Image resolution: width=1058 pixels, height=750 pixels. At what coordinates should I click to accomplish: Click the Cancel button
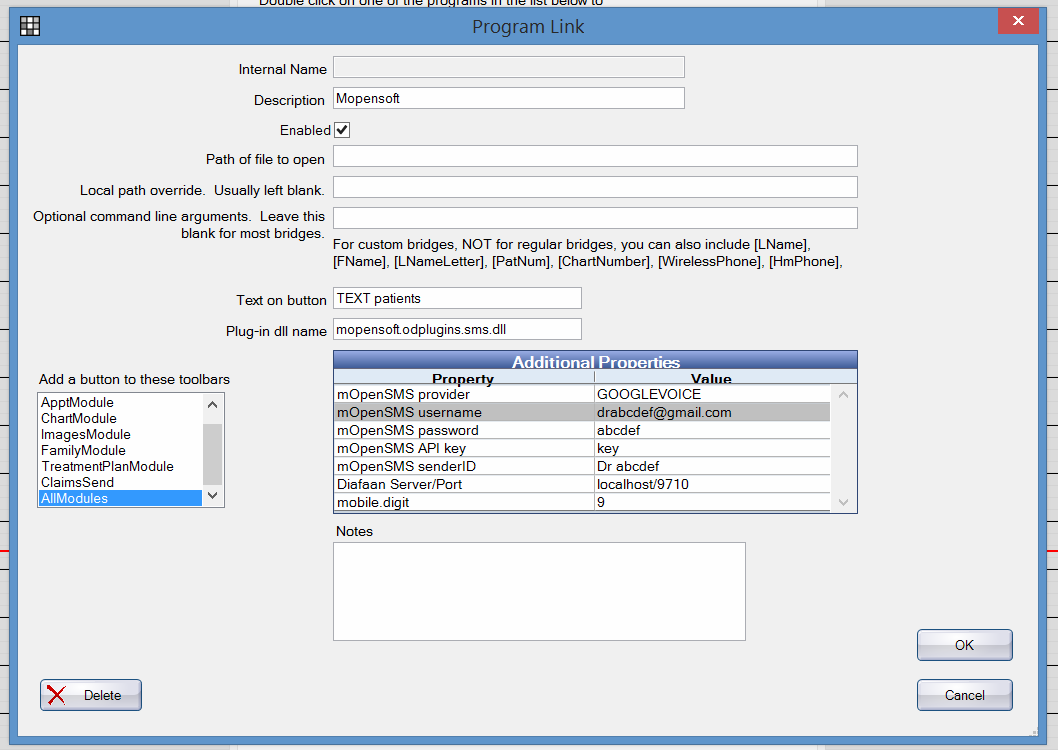tap(964, 695)
